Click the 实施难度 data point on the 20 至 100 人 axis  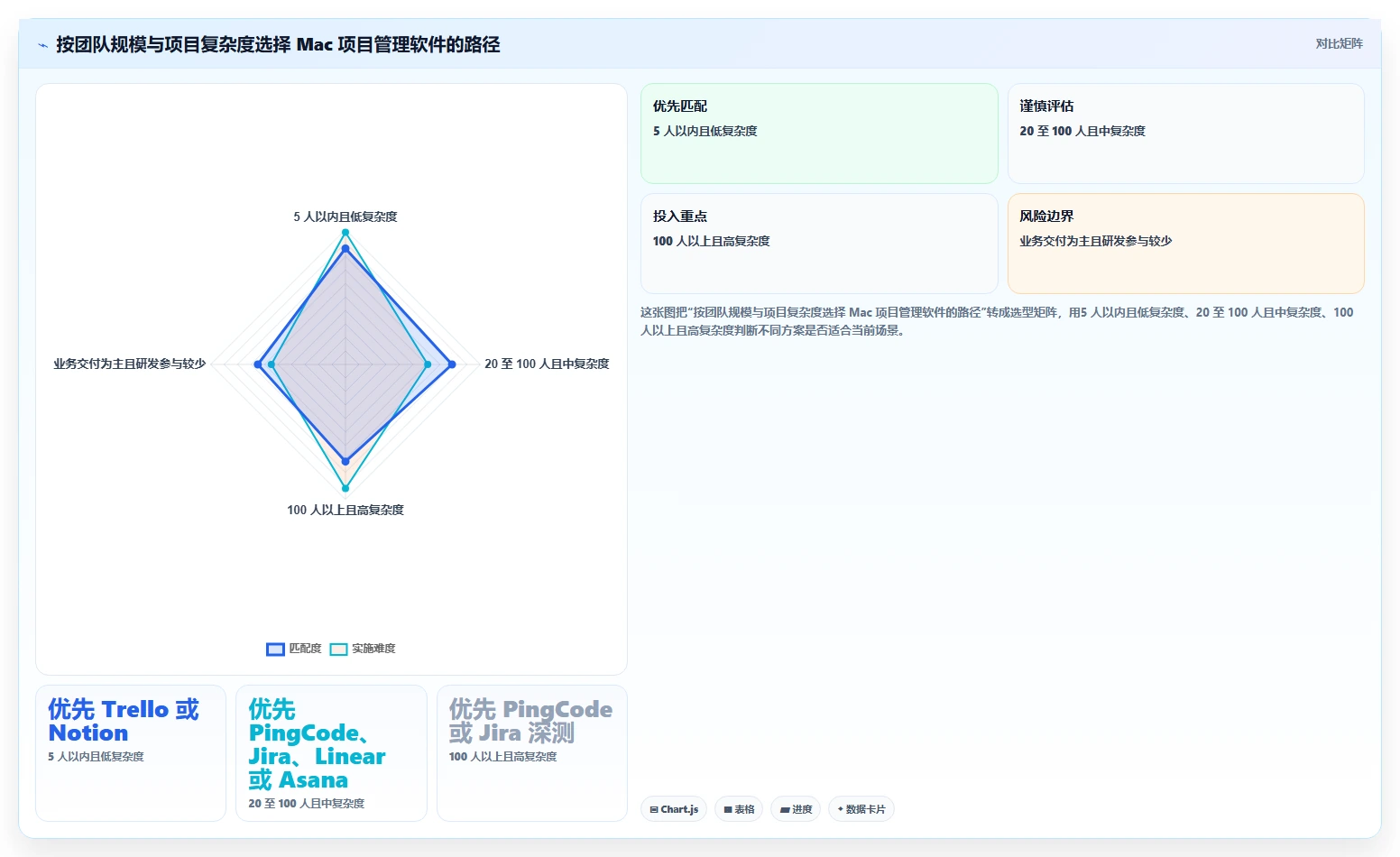coord(428,364)
